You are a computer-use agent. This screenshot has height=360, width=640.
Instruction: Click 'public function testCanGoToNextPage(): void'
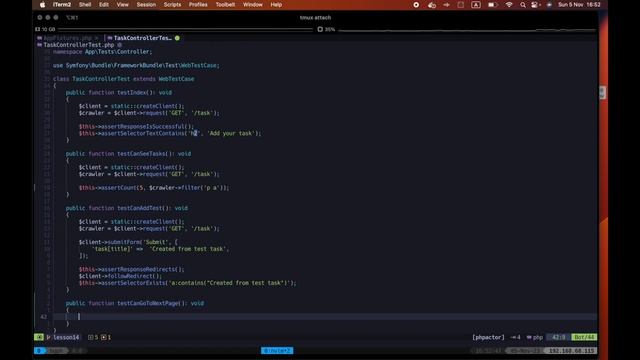[135, 303]
